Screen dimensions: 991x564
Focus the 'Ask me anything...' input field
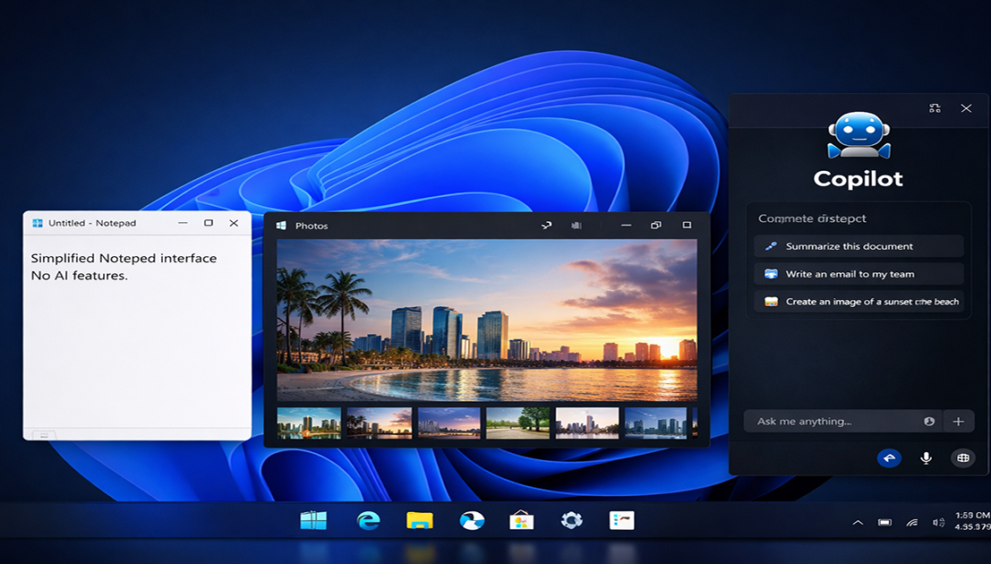tap(842, 421)
